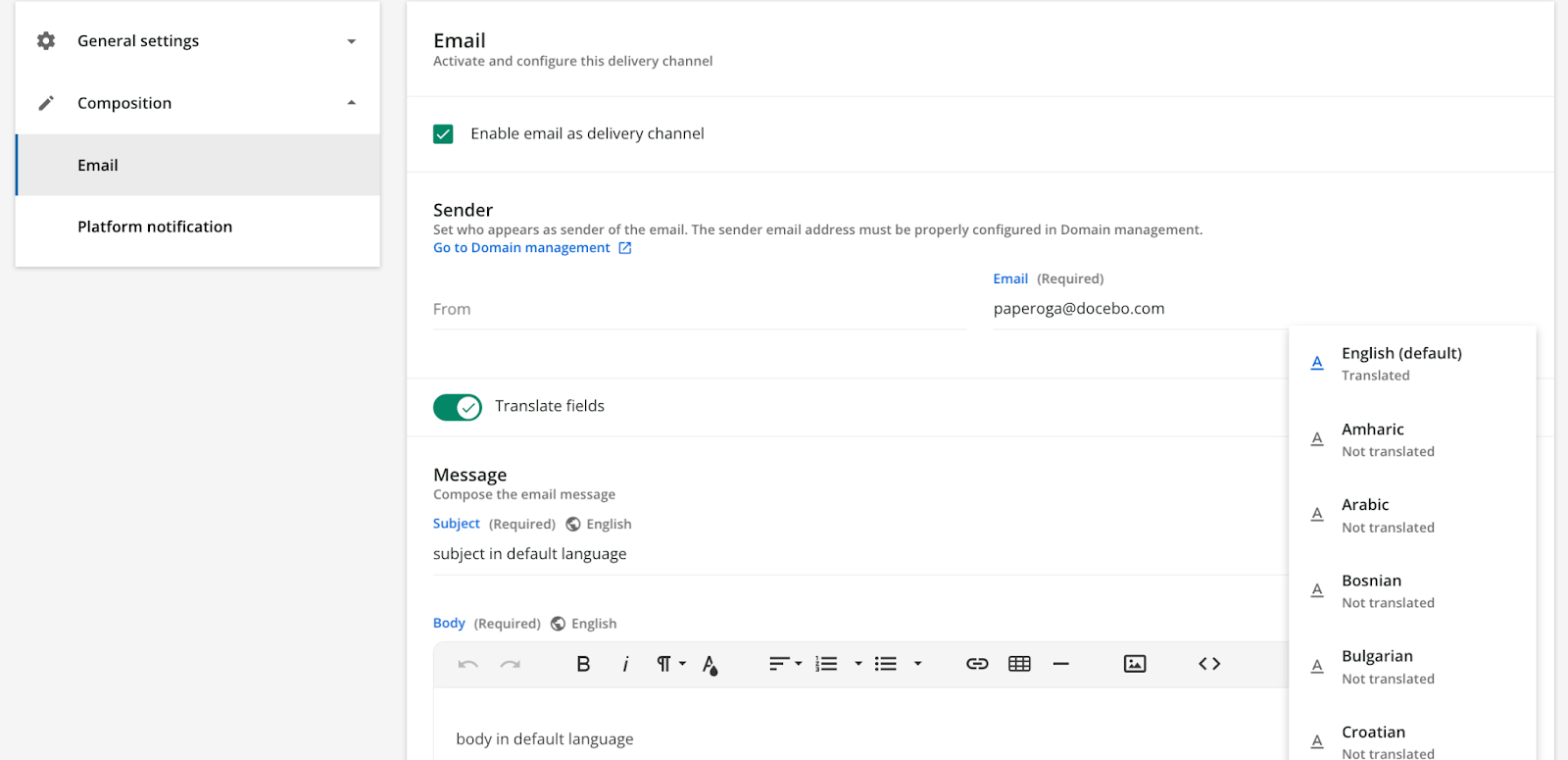Open Platform notification in the sidebar
Viewport: 1568px width, 760px height.
pos(155,227)
